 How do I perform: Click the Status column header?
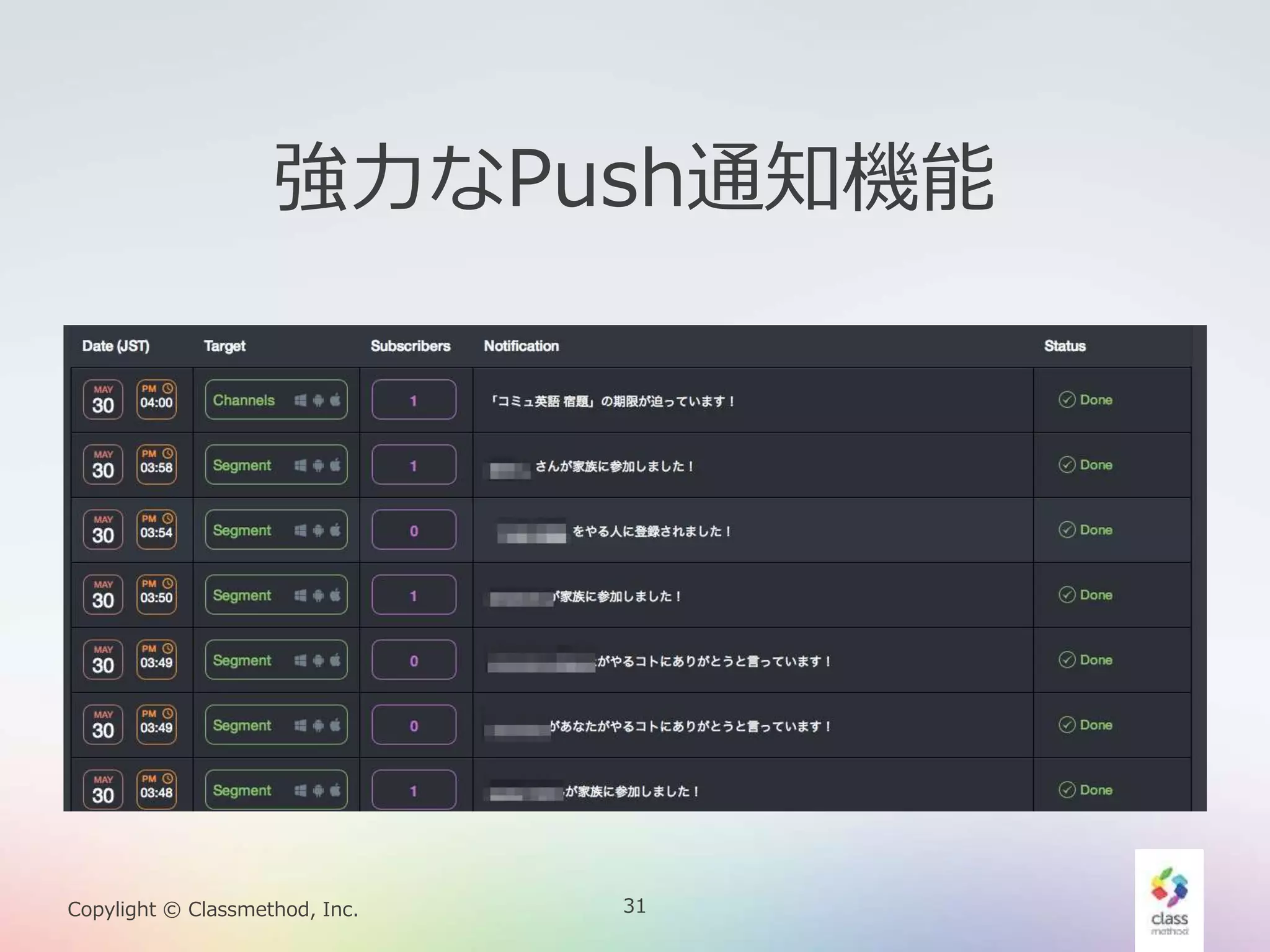point(1065,346)
